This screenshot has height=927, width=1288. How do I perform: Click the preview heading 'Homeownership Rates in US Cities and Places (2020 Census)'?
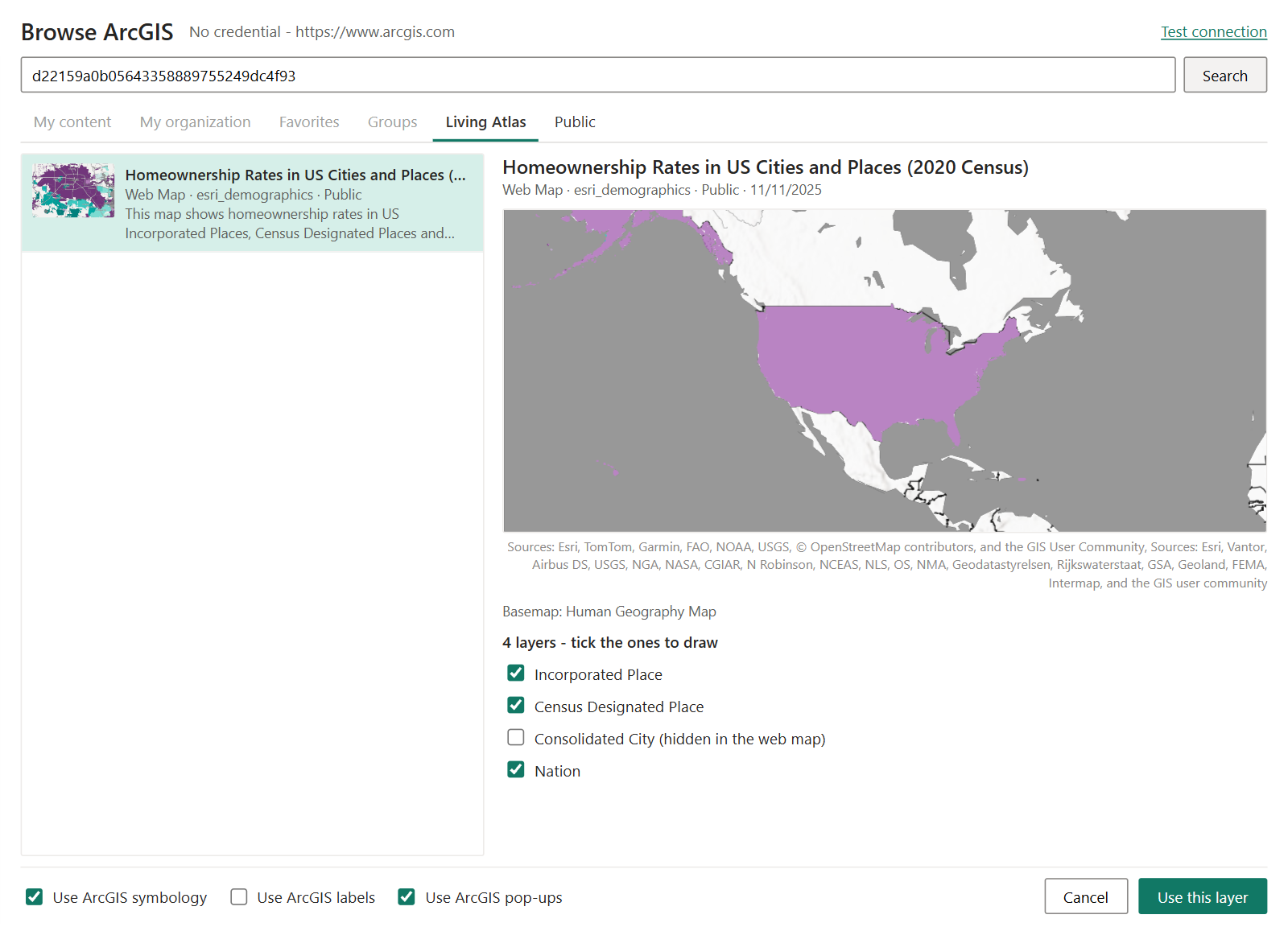coord(766,167)
